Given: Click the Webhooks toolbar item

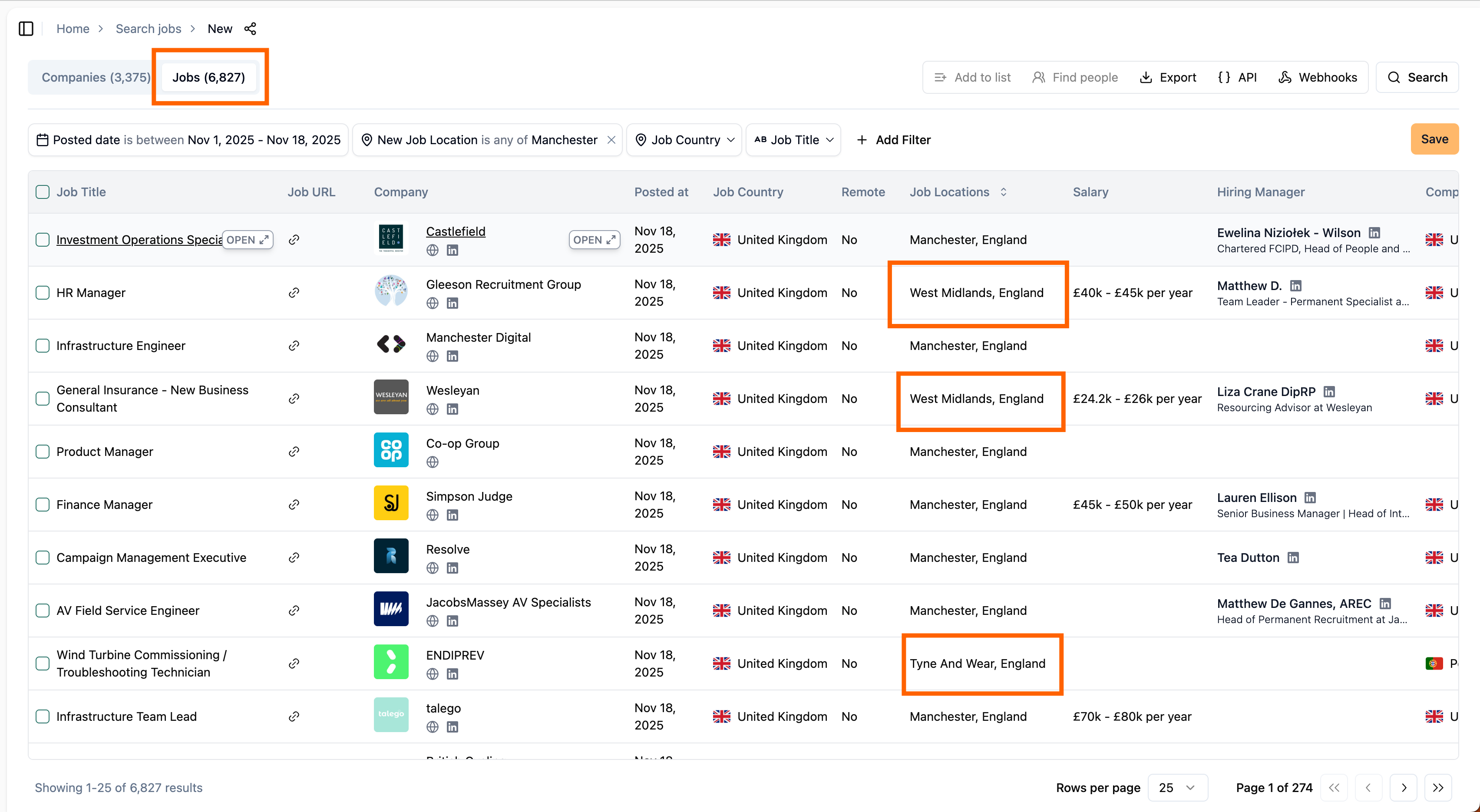Looking at the screenshot, I should click(x=1318, y=77).
